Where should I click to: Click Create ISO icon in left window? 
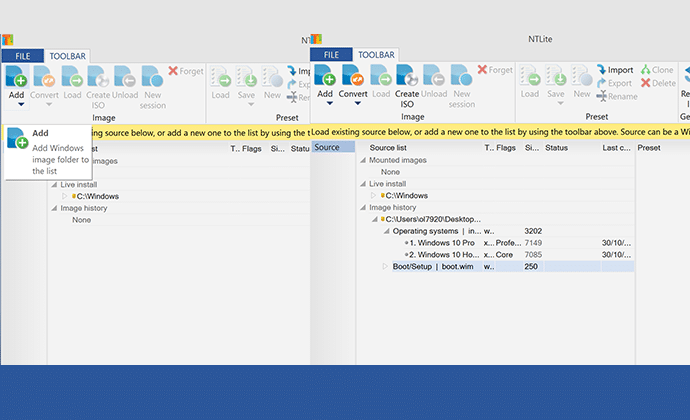point(98,77)
